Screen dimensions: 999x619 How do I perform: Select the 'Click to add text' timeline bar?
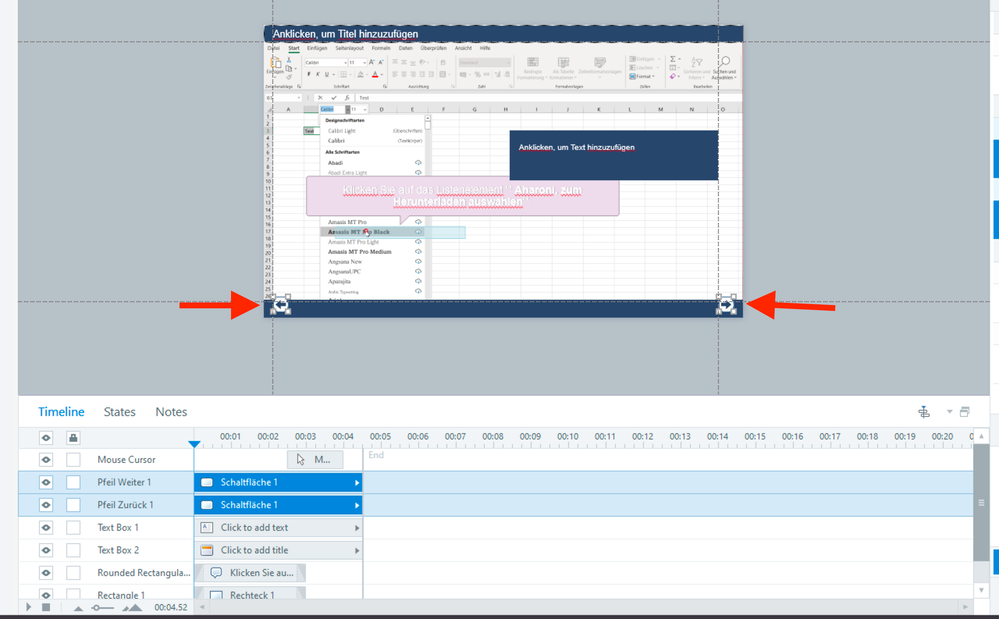point(278,528)
